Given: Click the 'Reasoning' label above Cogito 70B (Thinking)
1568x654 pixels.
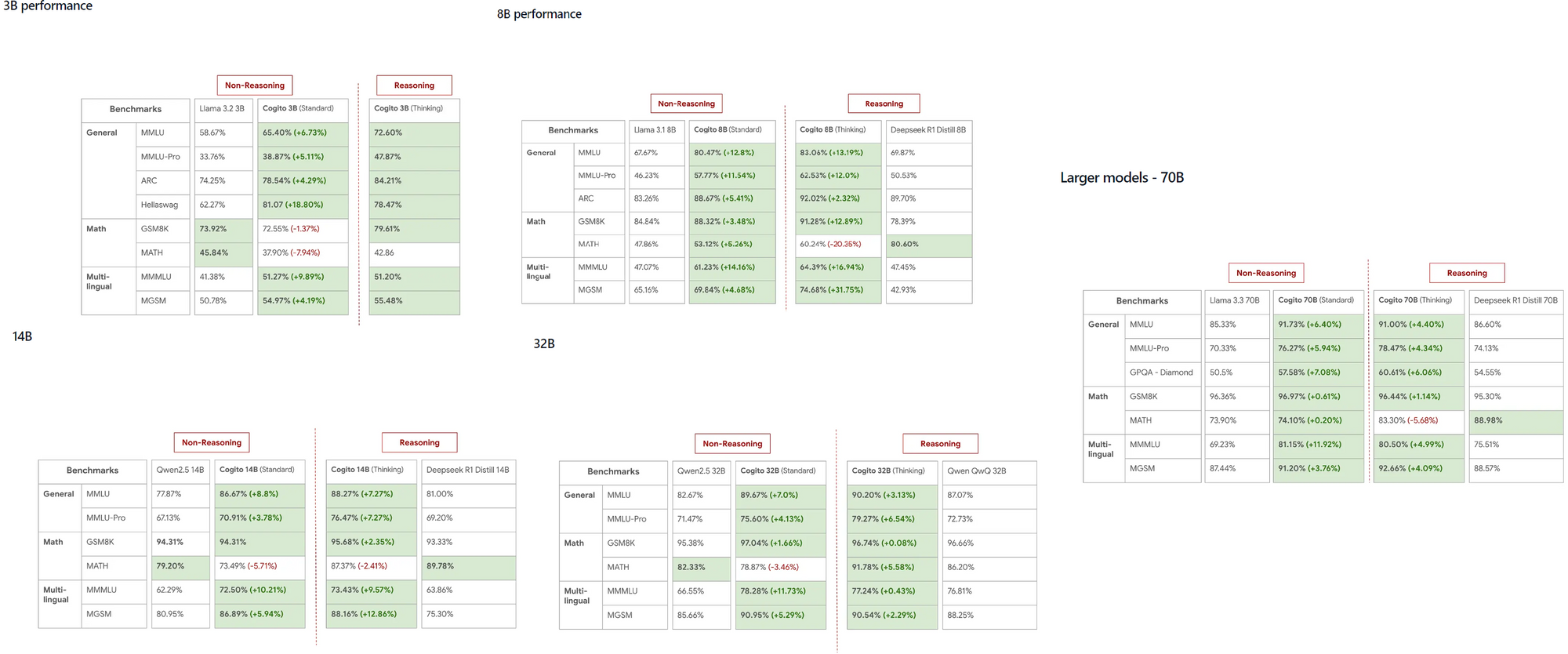Looking at the screenshot, I should click(1467, 273).
